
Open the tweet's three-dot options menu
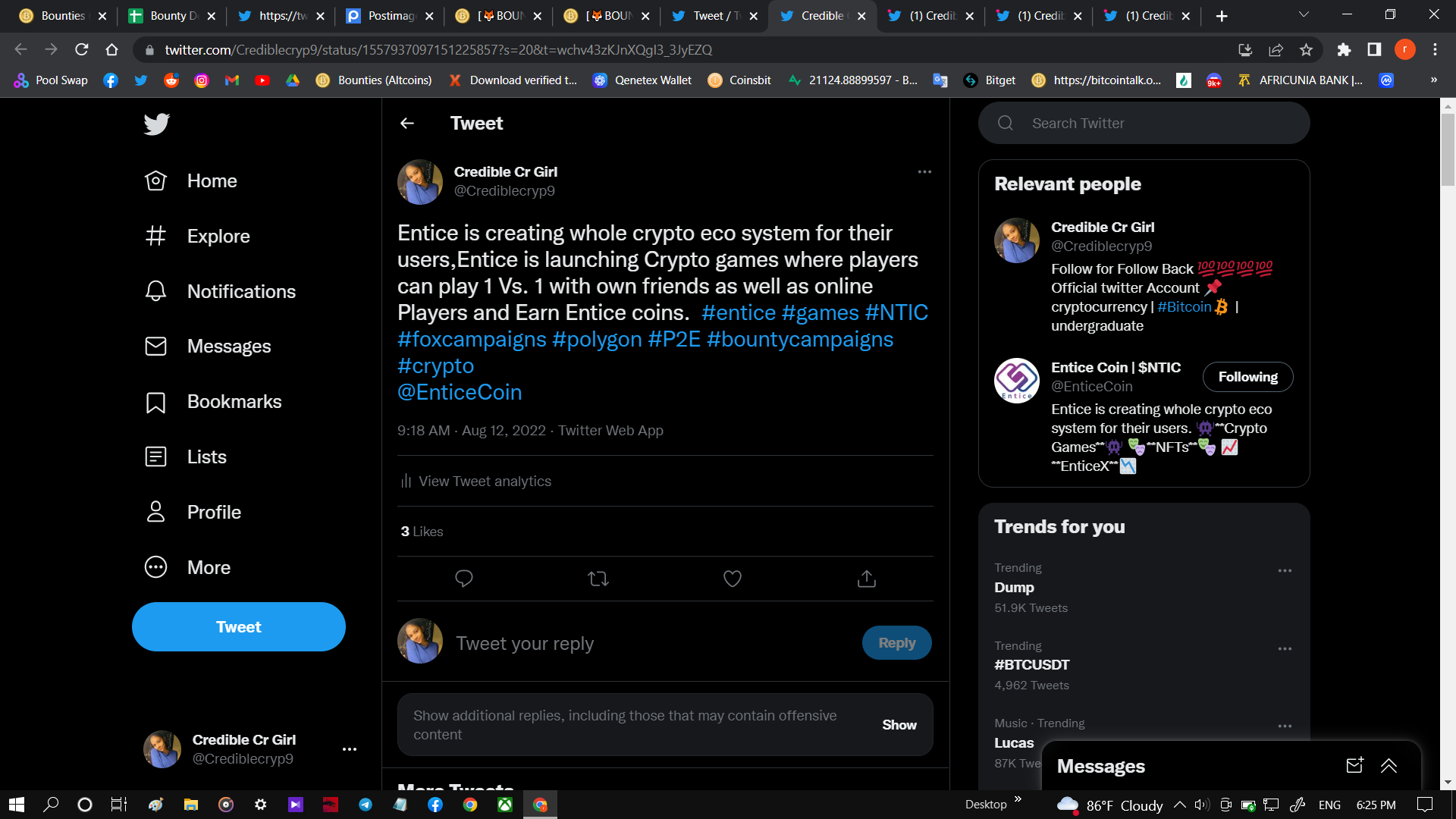coord(924,172)
